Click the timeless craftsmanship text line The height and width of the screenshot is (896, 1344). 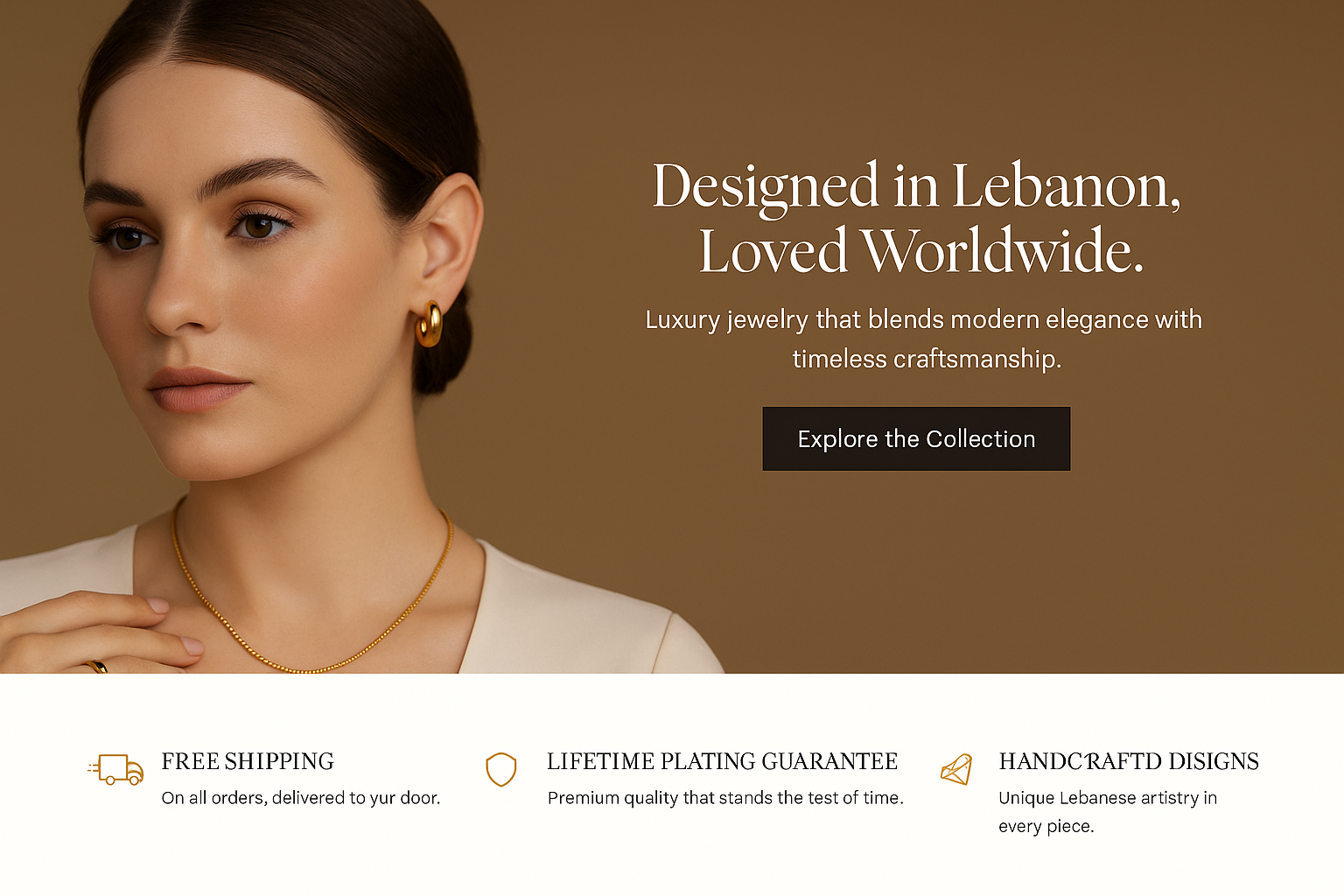[x=927, y=359]
